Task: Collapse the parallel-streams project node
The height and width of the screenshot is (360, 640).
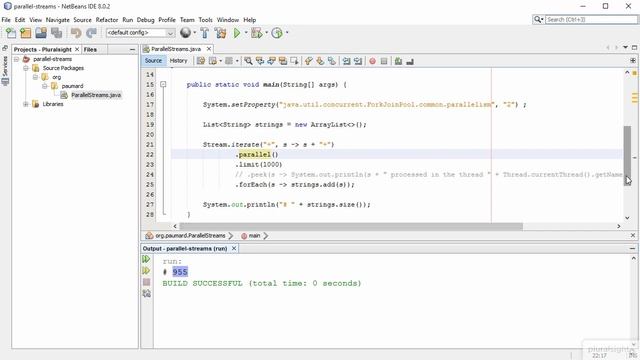Action: point(17,59)
